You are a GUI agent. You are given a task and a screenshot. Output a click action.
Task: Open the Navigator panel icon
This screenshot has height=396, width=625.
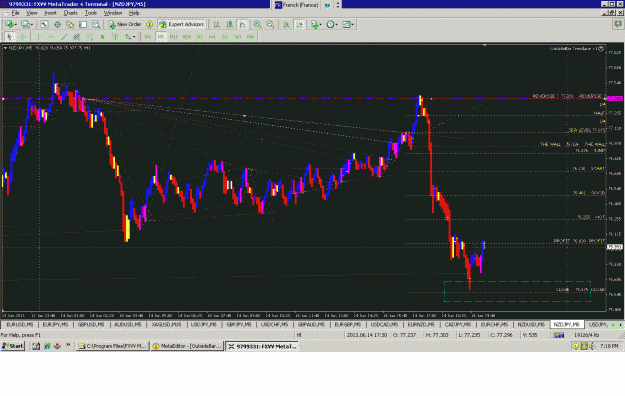pyautogui.click(x=70, y=24)
